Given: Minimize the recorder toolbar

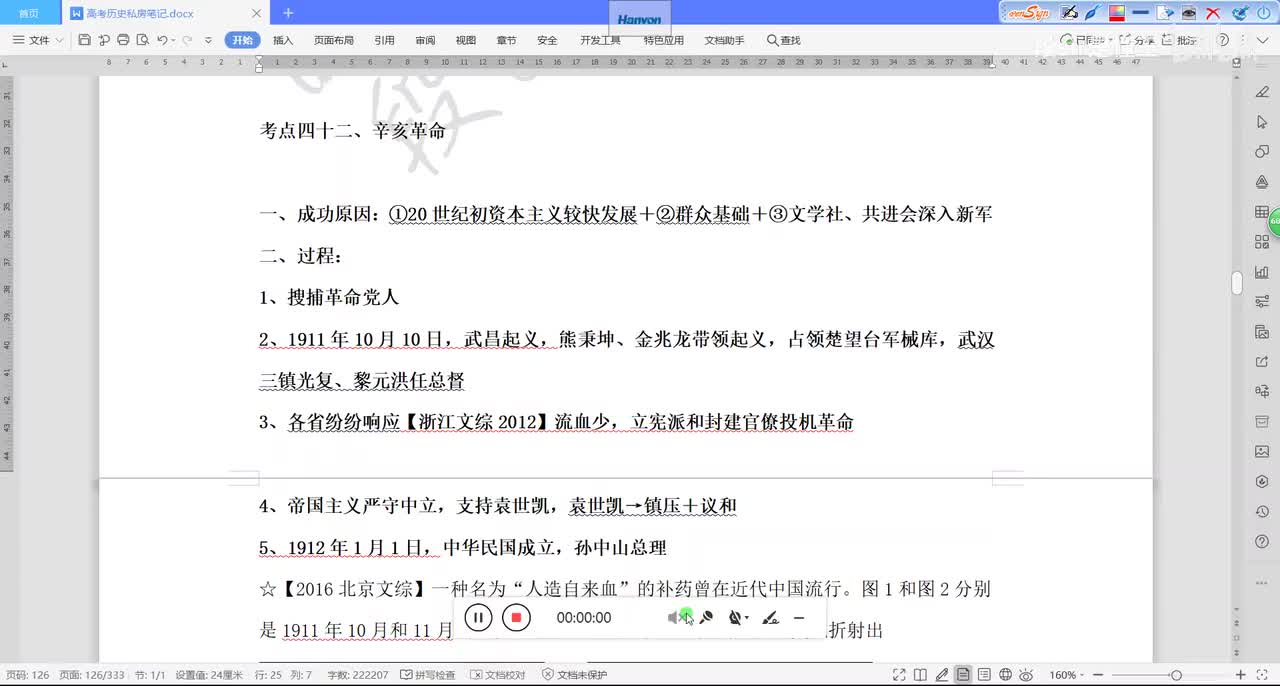Looking at the screenshot, I should tap(799, 618).
